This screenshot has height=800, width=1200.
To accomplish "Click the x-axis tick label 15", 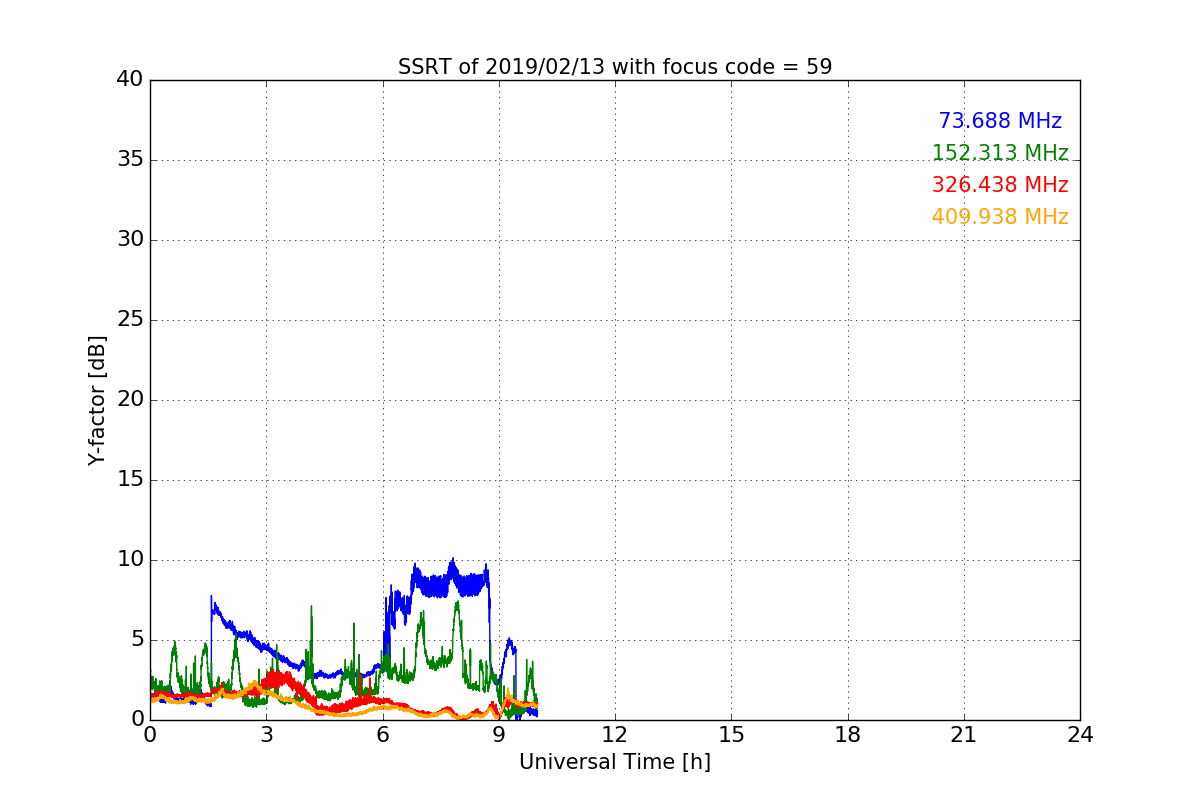I will click(731, 735).
